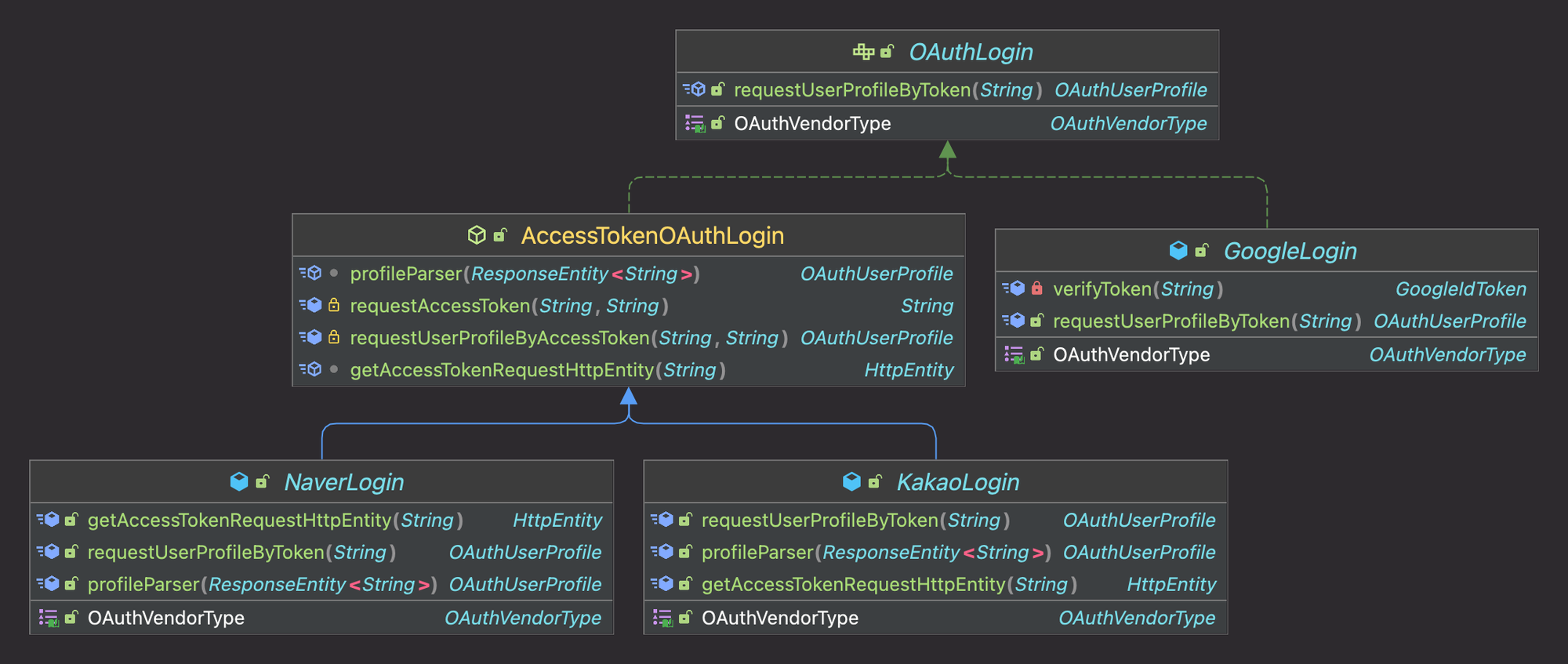This screenshot has width=1568, height=664.
Task: Select the AccessTokenOAuthLogin class title
Action: [652, 235]
